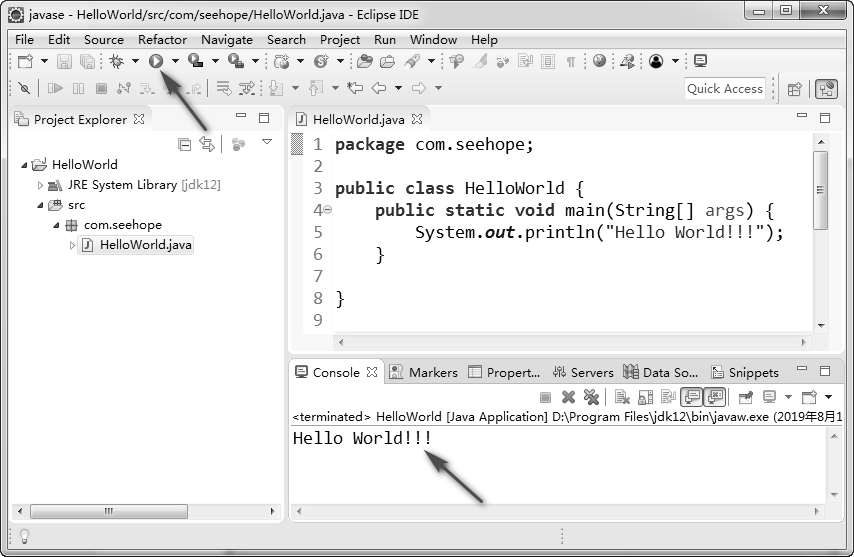This screenshot has height=557, width=854.
Task: Click the New Server icon in toolbar
Action: click(x=282, y=62)
